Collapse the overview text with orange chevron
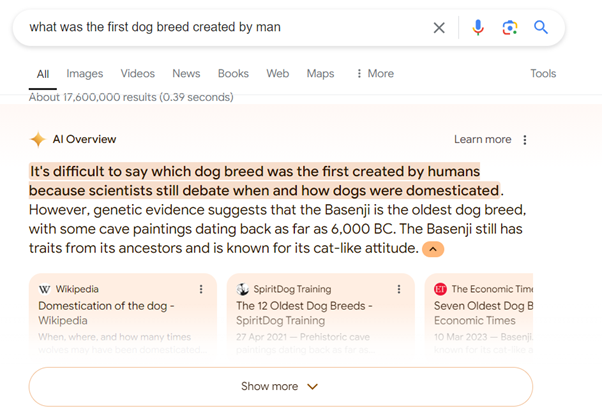This screenshot has width=602, height=420. pyautogui.click(x=433, y=249)
